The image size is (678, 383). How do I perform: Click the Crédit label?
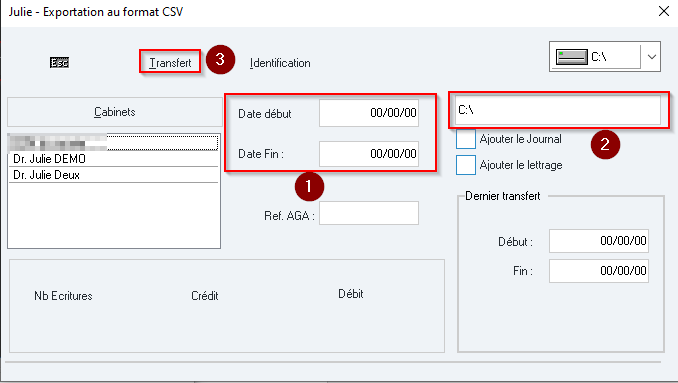(205, 296)
